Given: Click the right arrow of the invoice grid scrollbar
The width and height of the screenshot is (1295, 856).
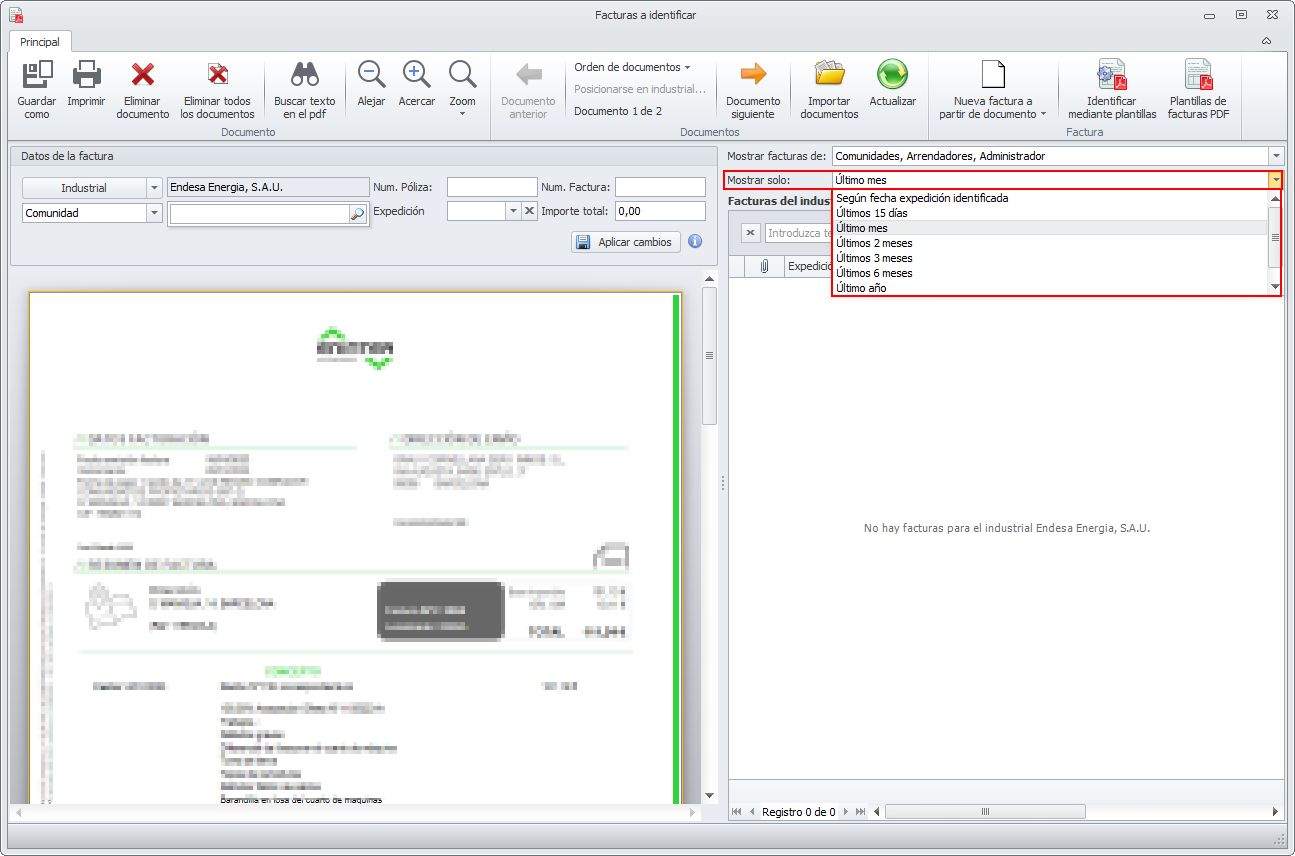Looking at the screenshot, I should pyautogui.click(x=1275, y=812).
